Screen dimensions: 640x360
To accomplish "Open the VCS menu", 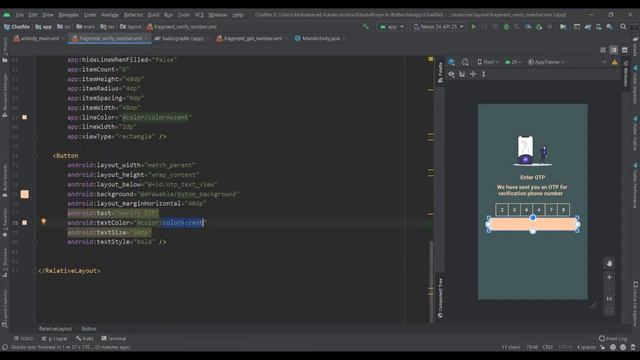I will tap(199, 15).
